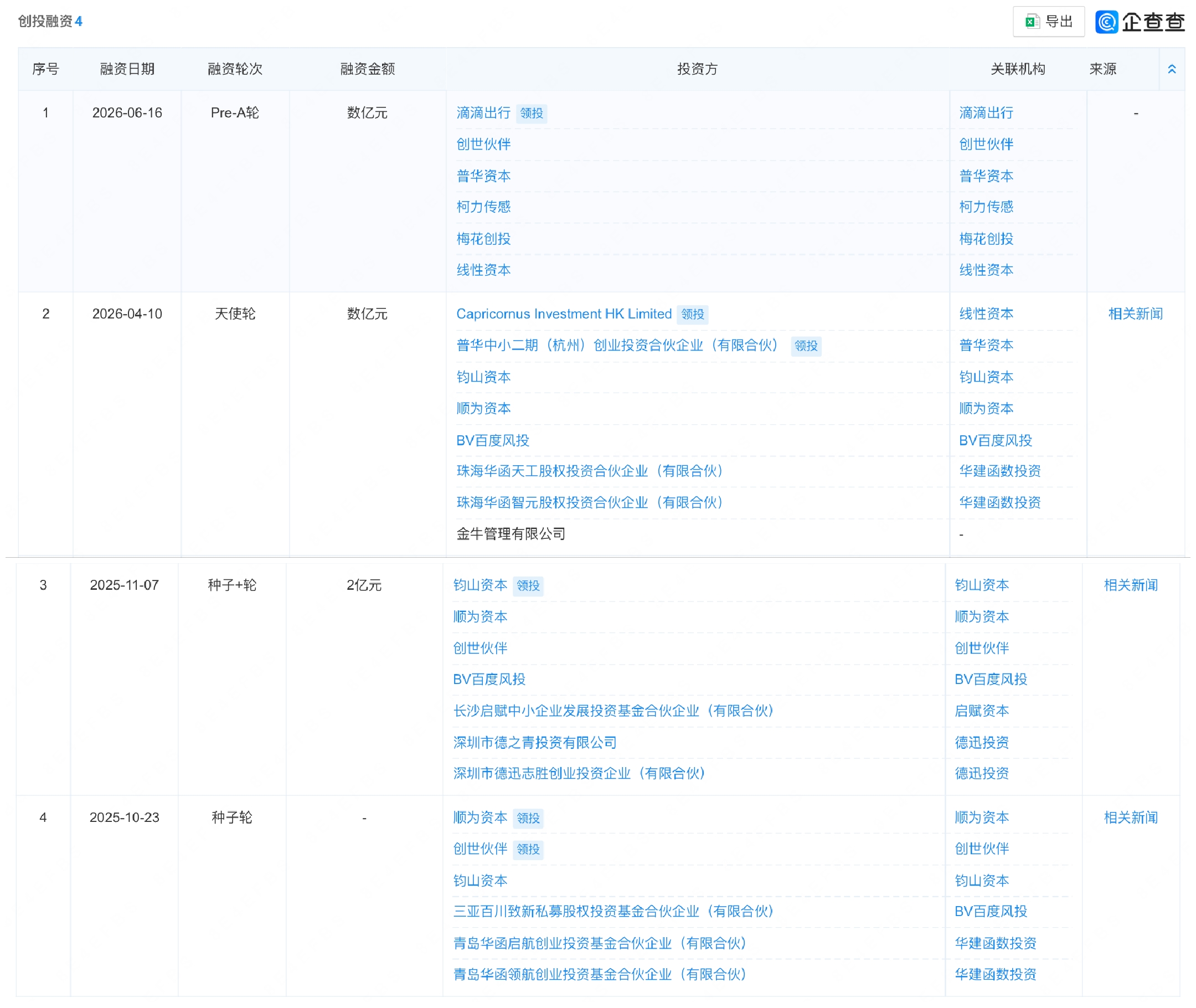
Task: Click 融资金额 column header
Action: (x=367, y=69)
